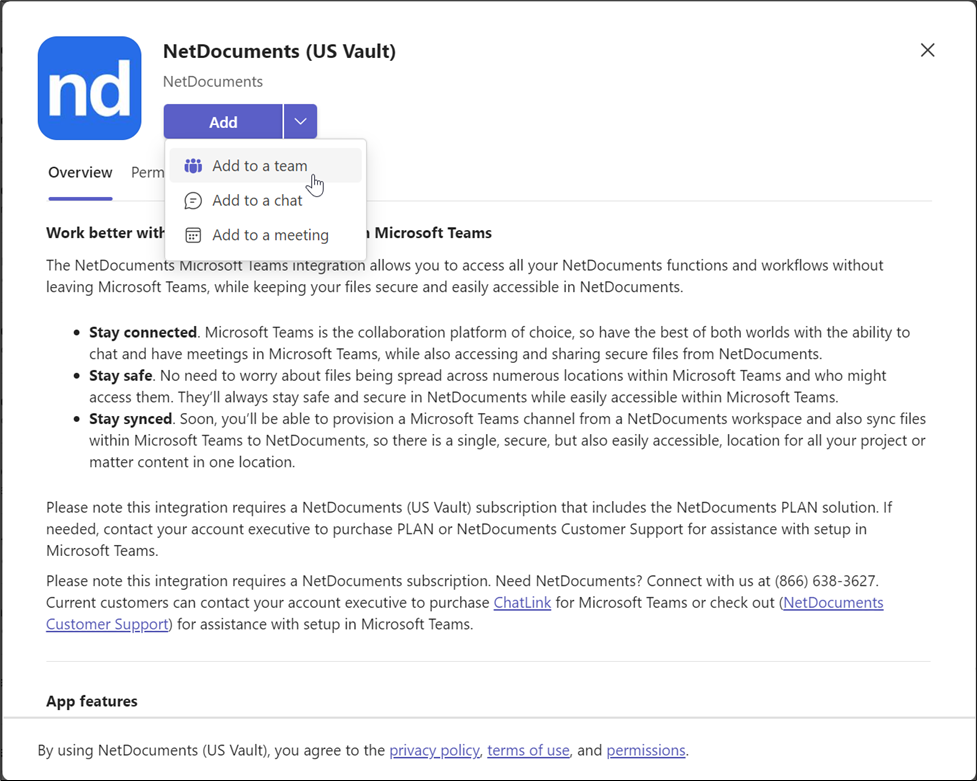This screenshot has width=977, height=781.
Task: Open the permissions link at the bottom
Action: (646, 750)
